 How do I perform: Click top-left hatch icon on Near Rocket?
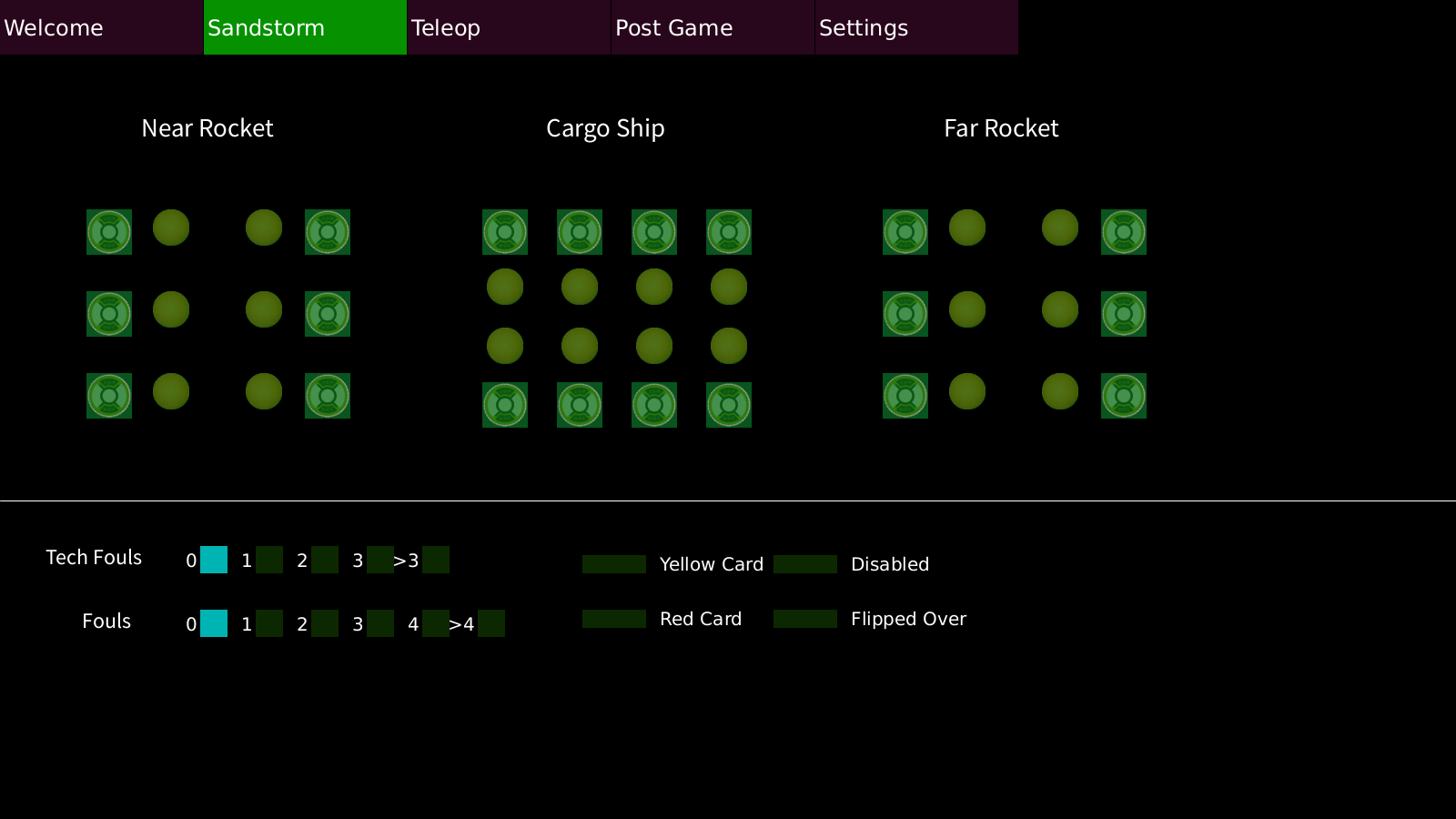click(109, 232)
